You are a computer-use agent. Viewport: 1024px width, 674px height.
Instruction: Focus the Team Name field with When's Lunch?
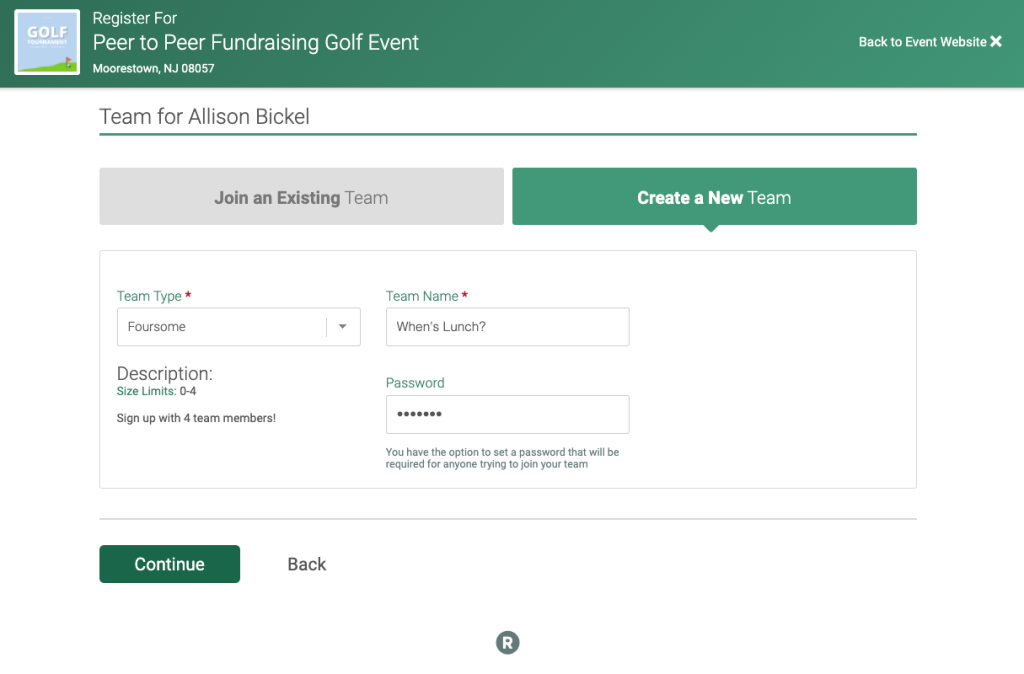(507, 327)
